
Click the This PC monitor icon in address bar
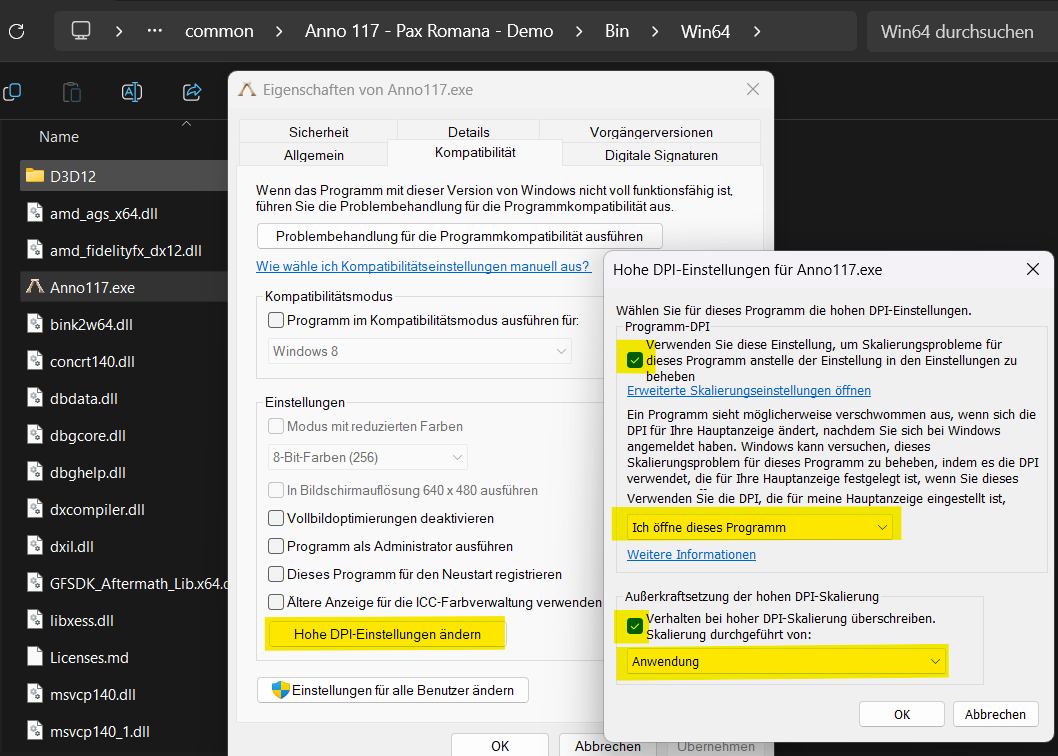click(81, 31)
